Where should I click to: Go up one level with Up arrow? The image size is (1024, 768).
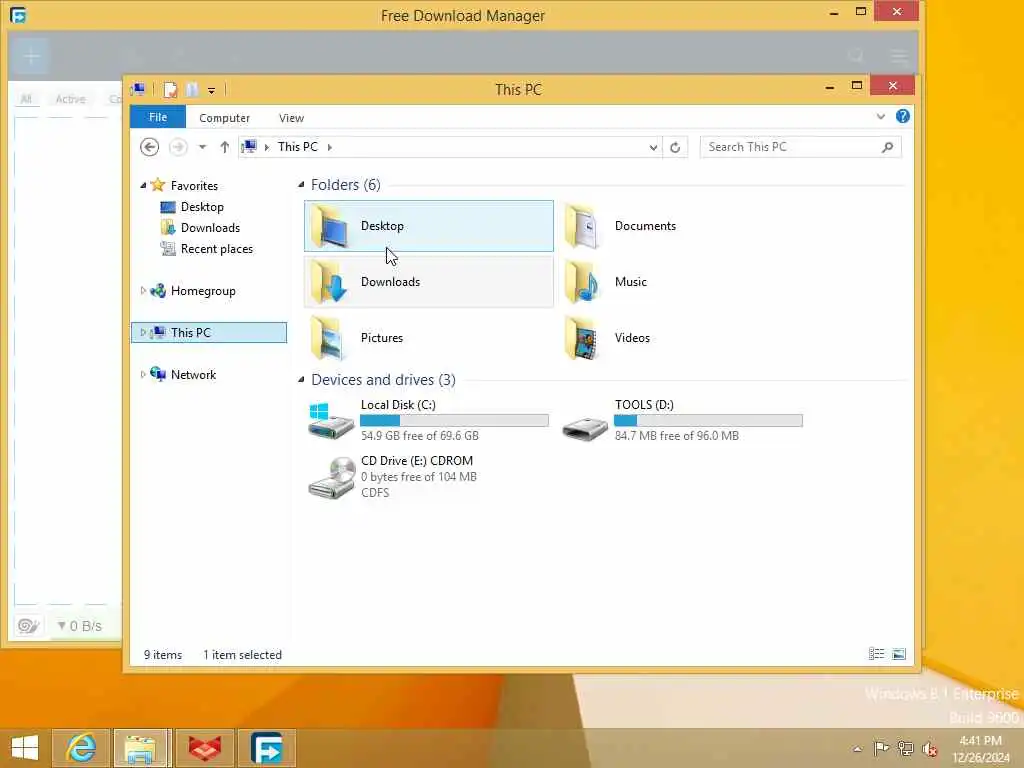coord(225,147)
